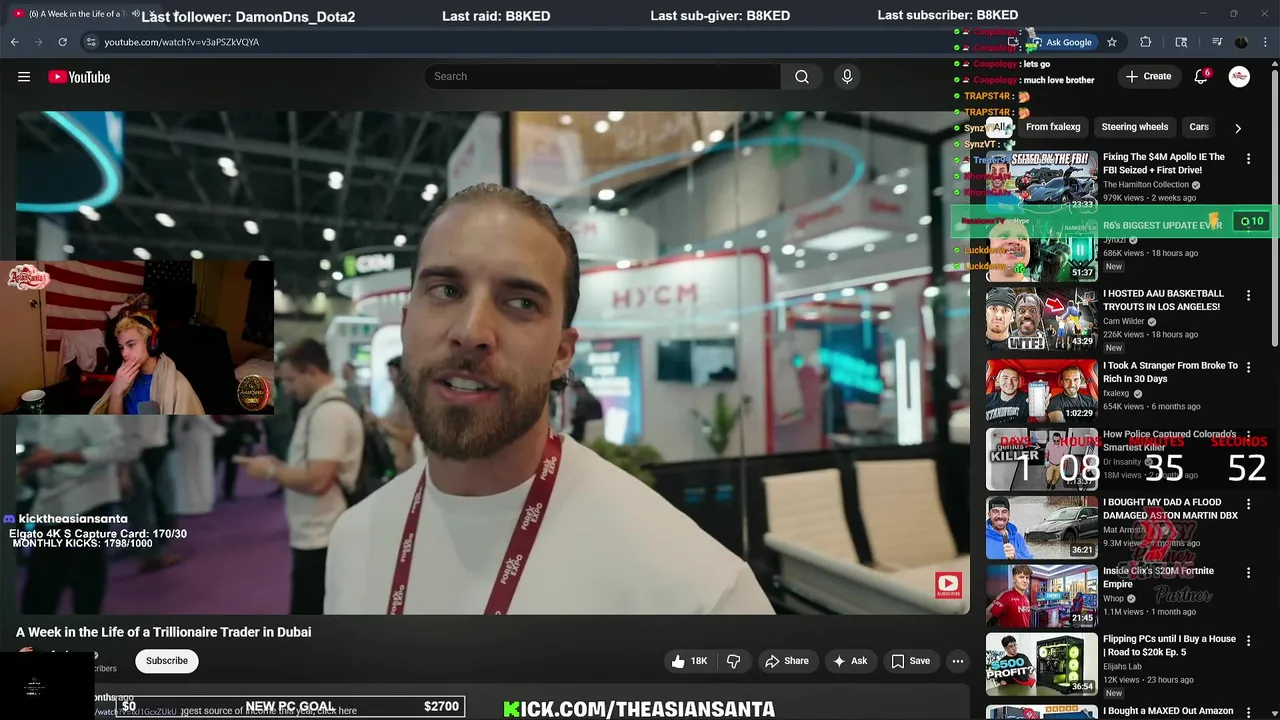1280x720 pixels.
Task: Click 'I Bought a MAXED Out Amazon' title
Action: pyautogui.click(x=1168, y=711)
